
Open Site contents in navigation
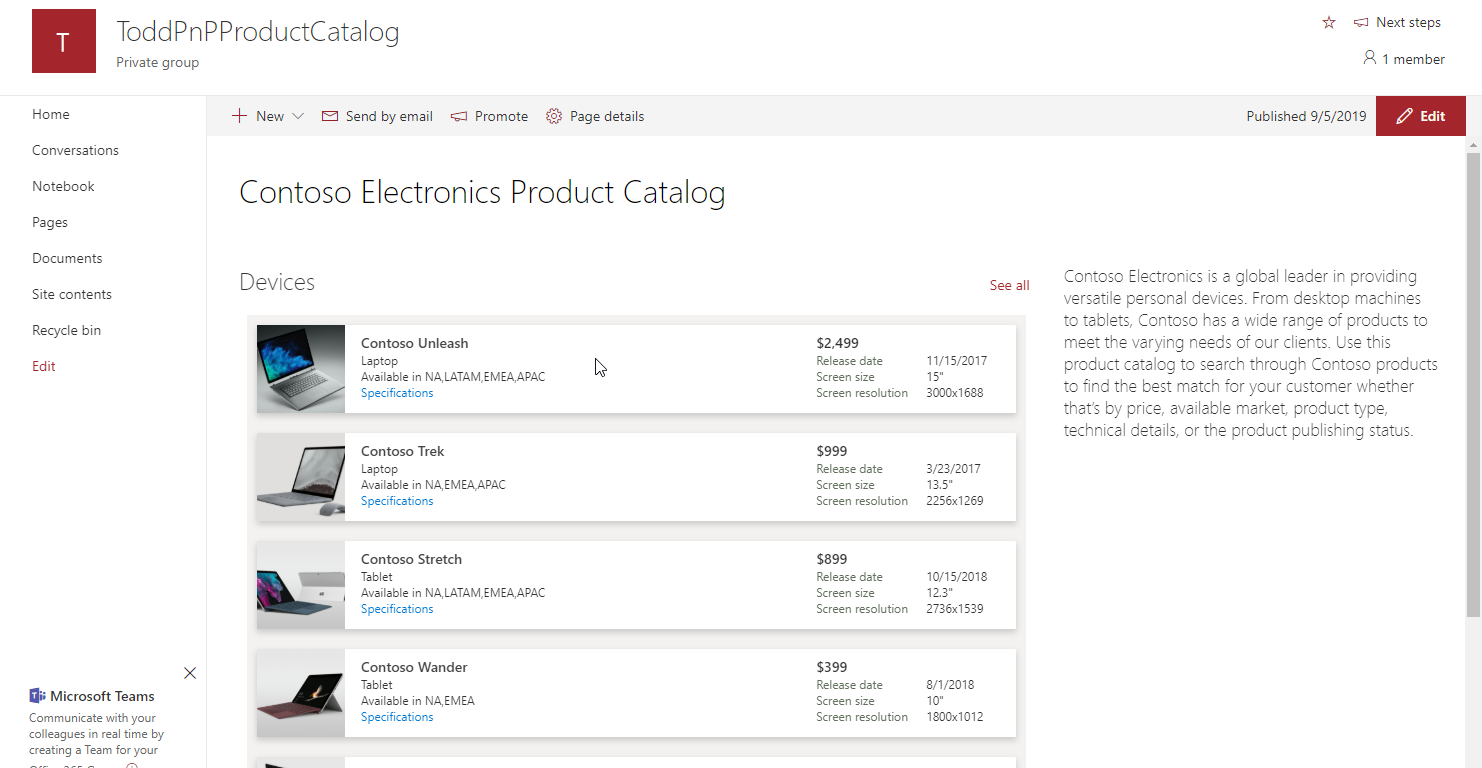[72, 294]
